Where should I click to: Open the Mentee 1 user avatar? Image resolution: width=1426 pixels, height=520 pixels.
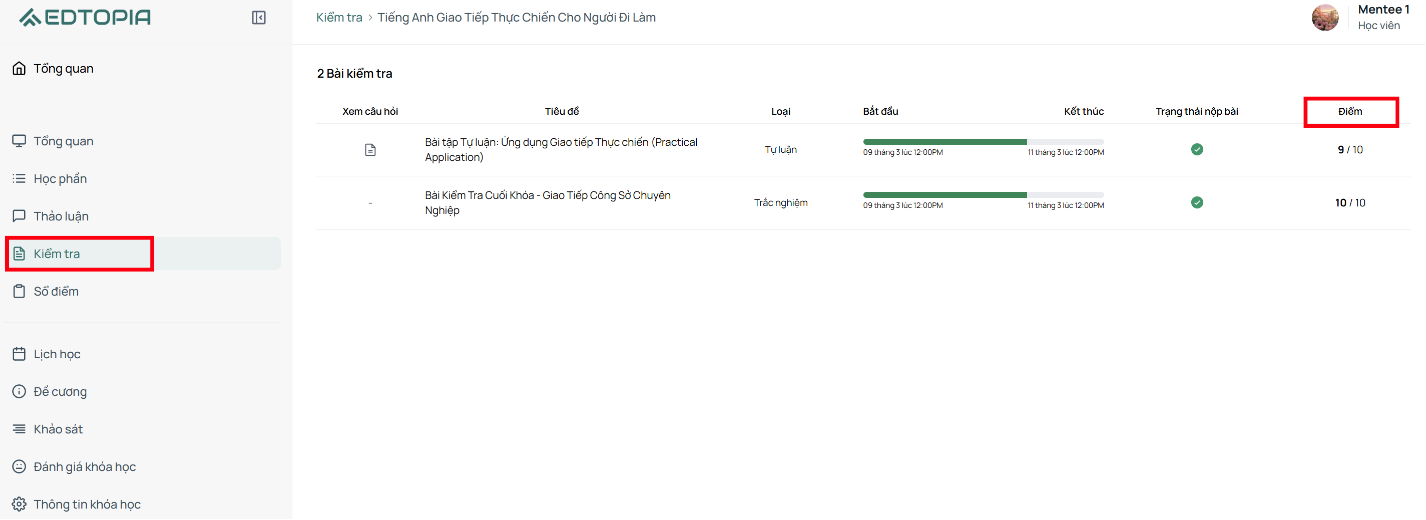[x=1325, y=17]
